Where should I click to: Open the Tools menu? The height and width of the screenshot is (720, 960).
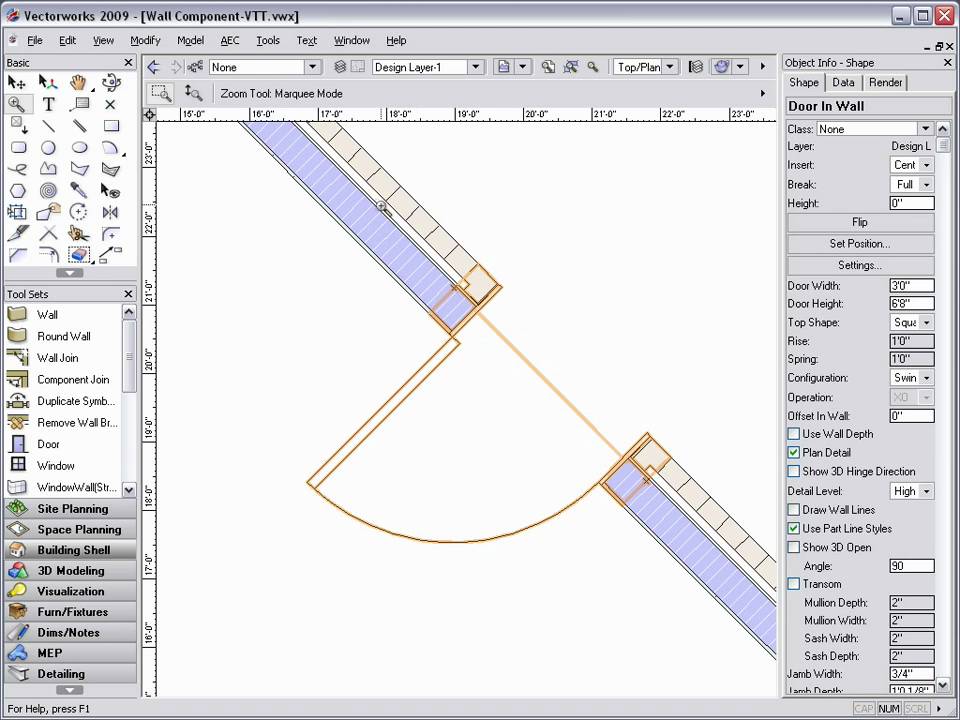(x=268, y=40)
